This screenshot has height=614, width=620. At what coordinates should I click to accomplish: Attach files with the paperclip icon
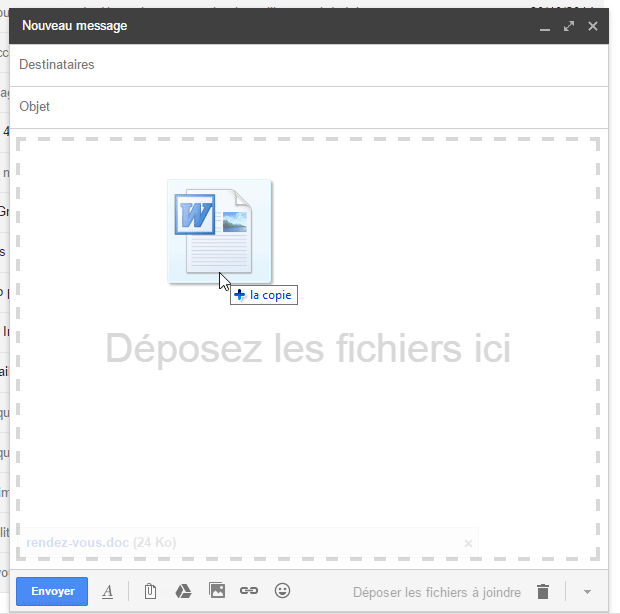tap(150, 591)
